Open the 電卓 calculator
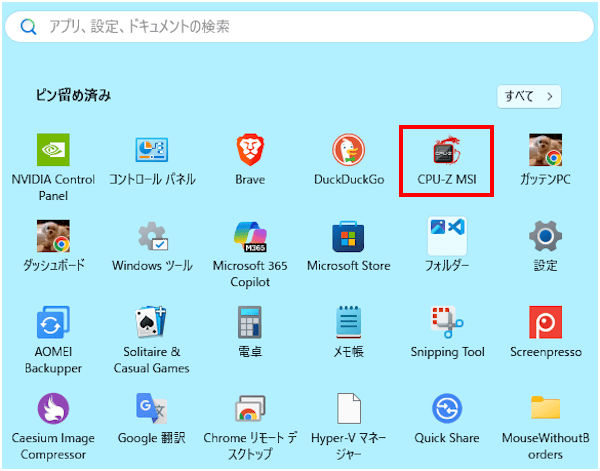Viewport: 600px width, 471px height. tap(250, 322)
